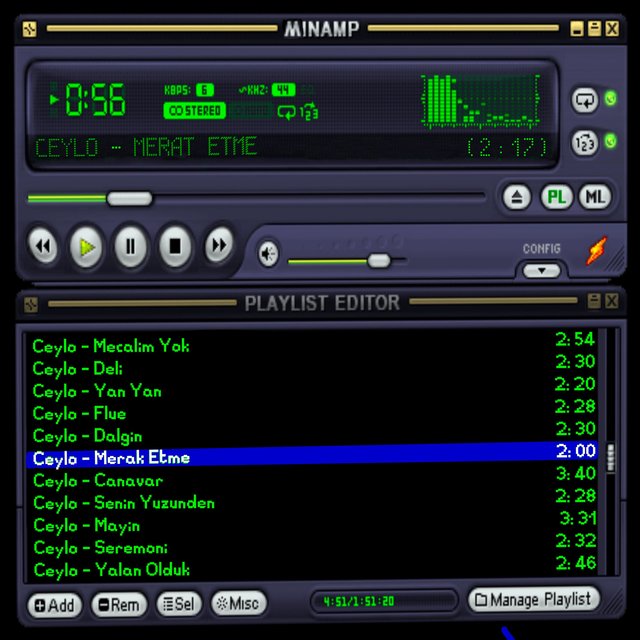640x640 pixels.
Task: Open the Sel selection menu button
Action: point(179,604)
